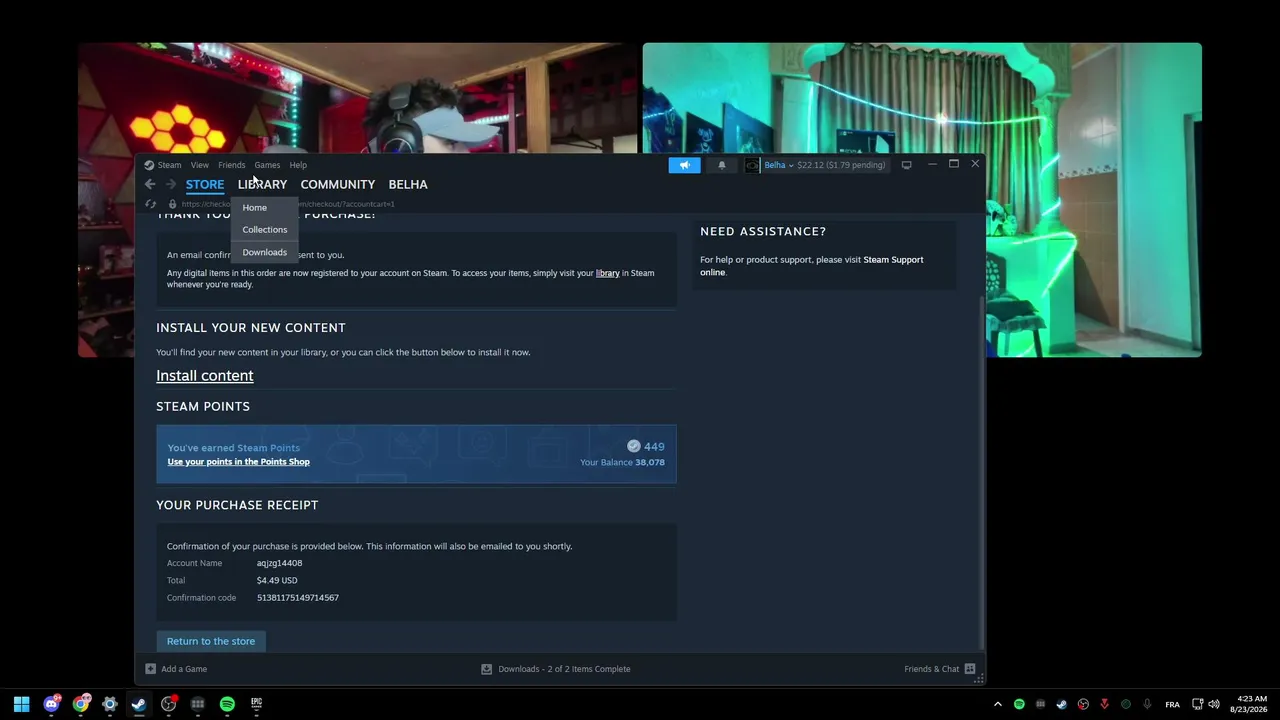Open Settings gear from the taskbar
Image resolution: width=1280 pixels, height=720 pixels.
click(x=110, y=704)
